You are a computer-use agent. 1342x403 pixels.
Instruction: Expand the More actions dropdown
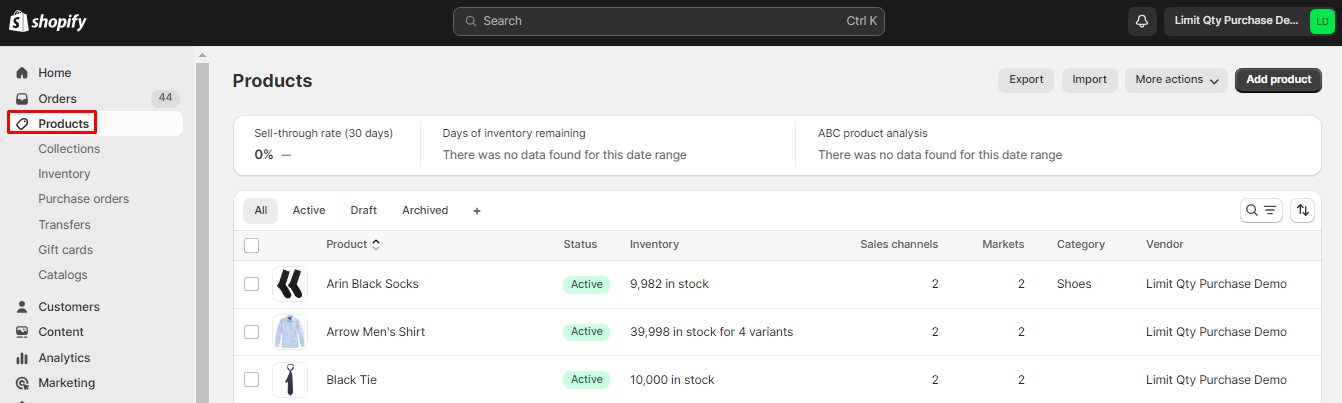(1176, 80)
